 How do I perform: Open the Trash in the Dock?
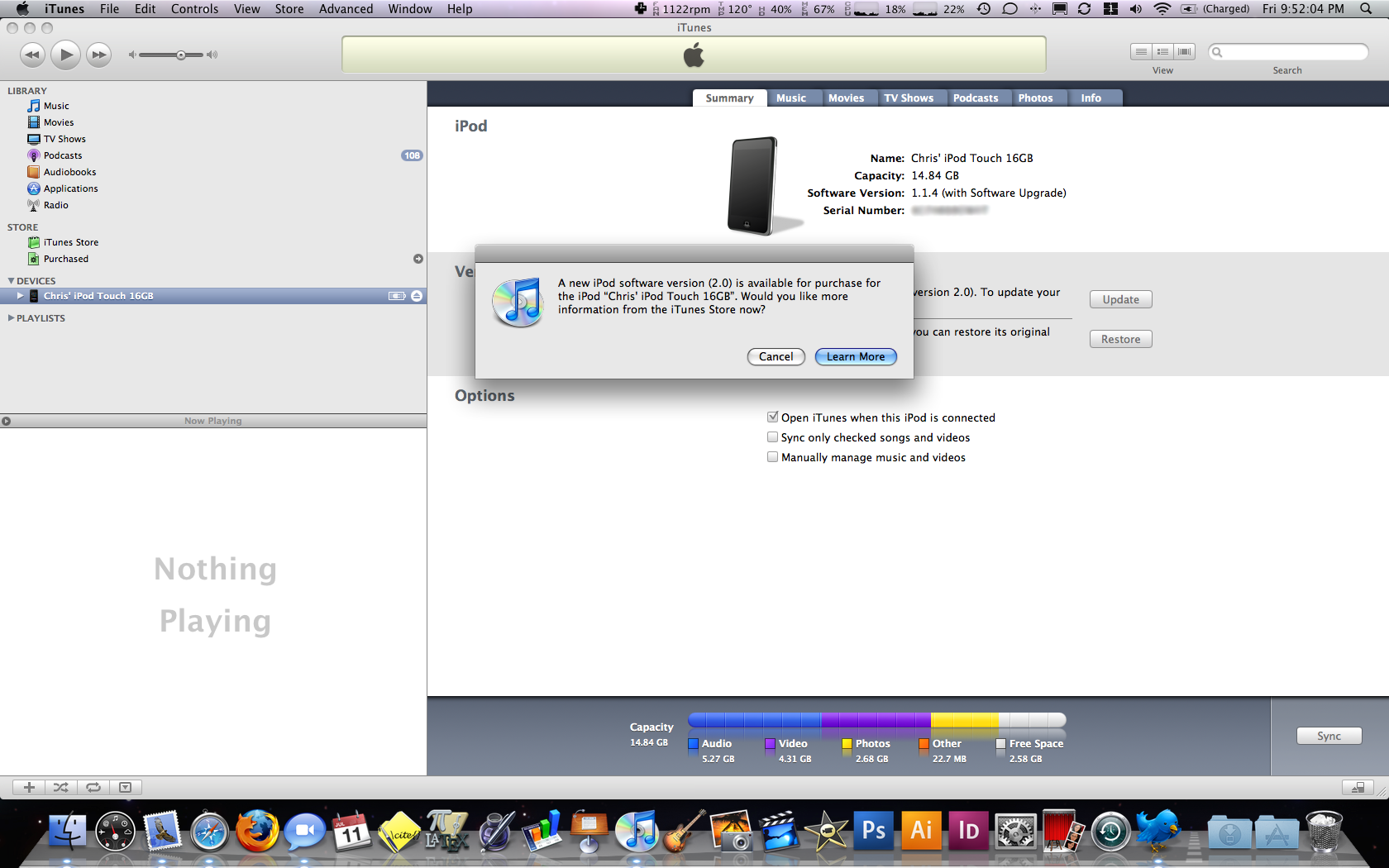click(1324, 831)
